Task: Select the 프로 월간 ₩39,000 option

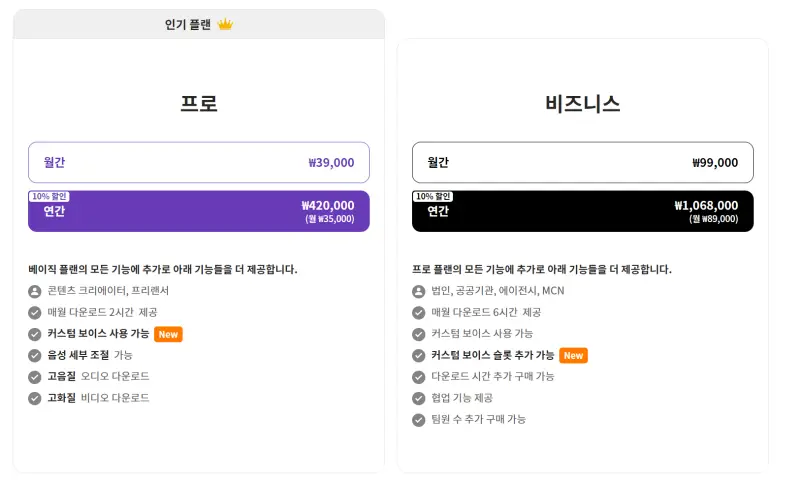Action: tap(198, 162)
